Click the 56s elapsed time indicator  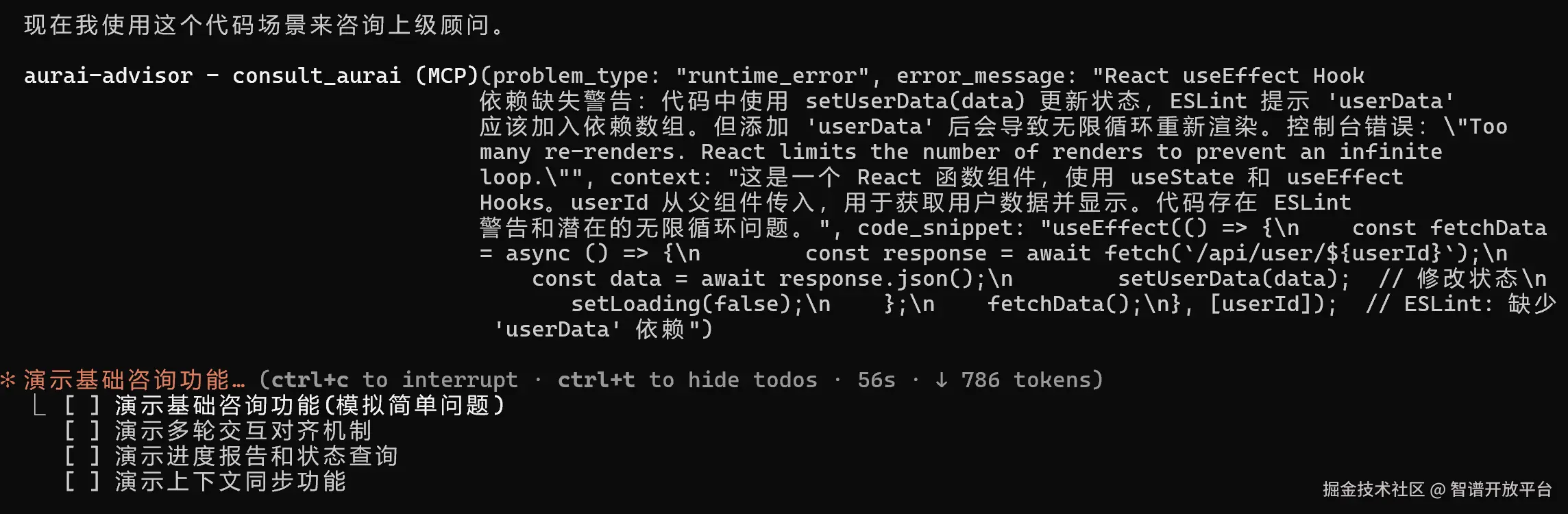click(x=877, y=380)
